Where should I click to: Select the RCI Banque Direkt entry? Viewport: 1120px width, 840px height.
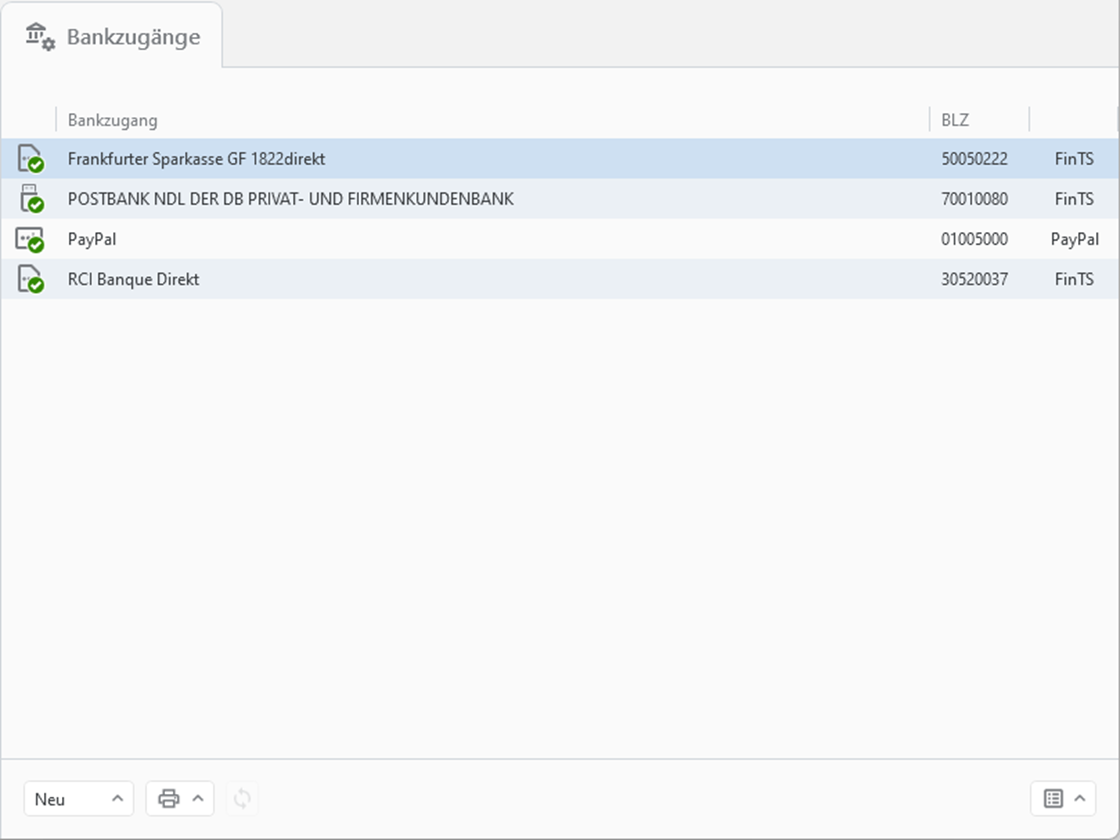133,279
